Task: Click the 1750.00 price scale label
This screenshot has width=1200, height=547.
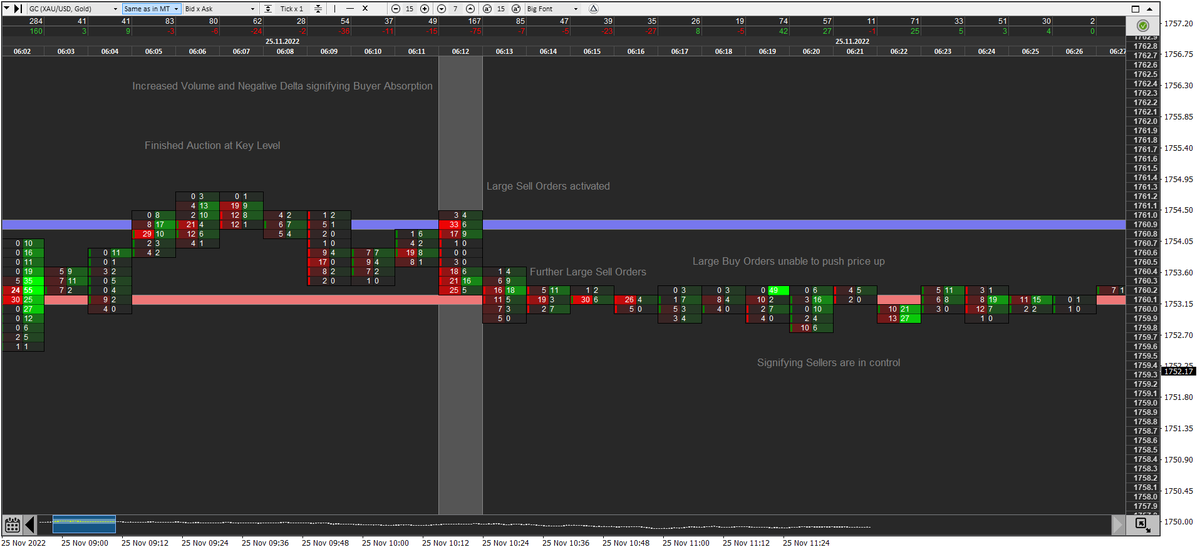Action: 1179,520
